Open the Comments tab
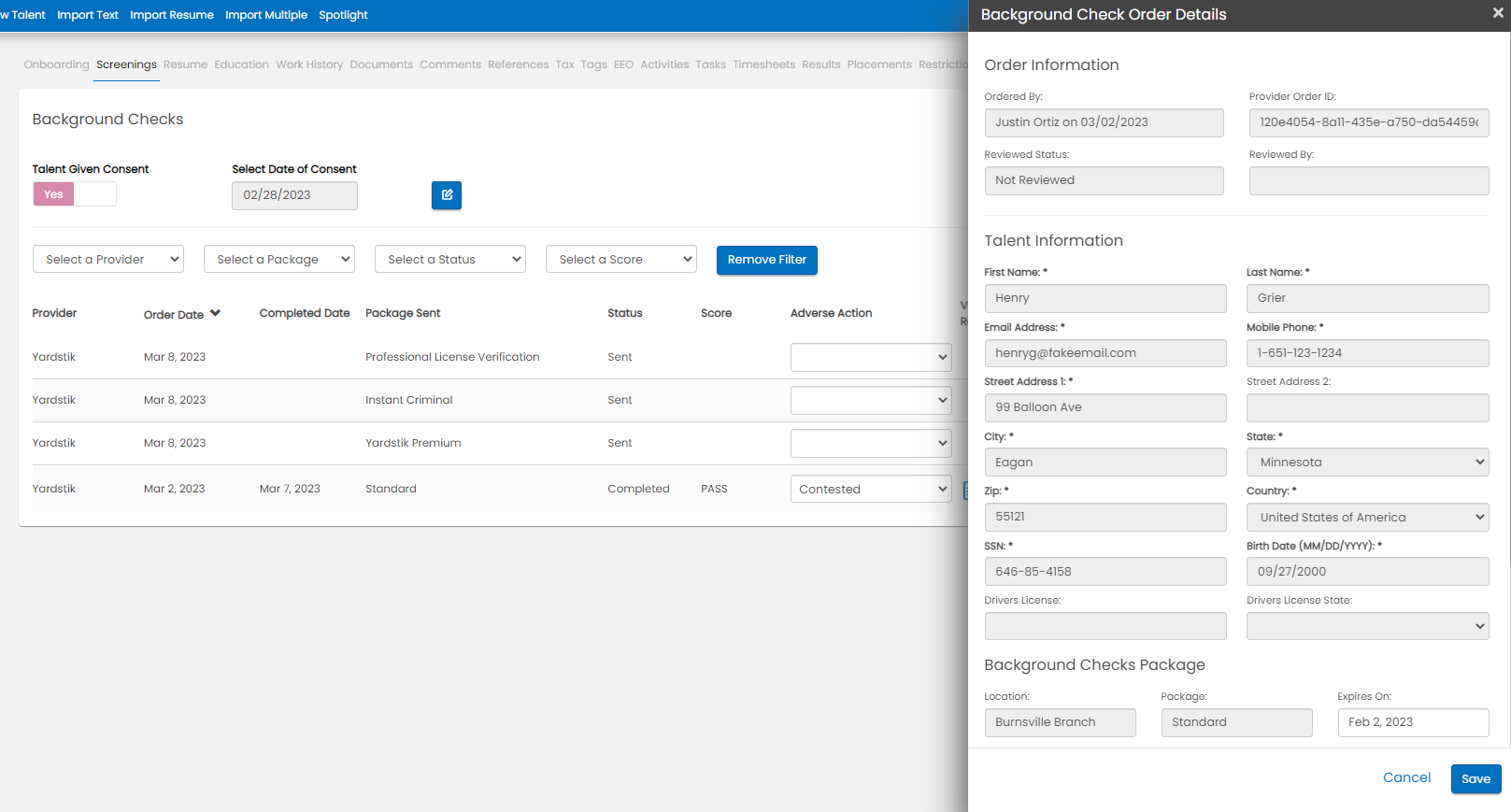This screenshot has width=1511, height=812. point(450,64)
